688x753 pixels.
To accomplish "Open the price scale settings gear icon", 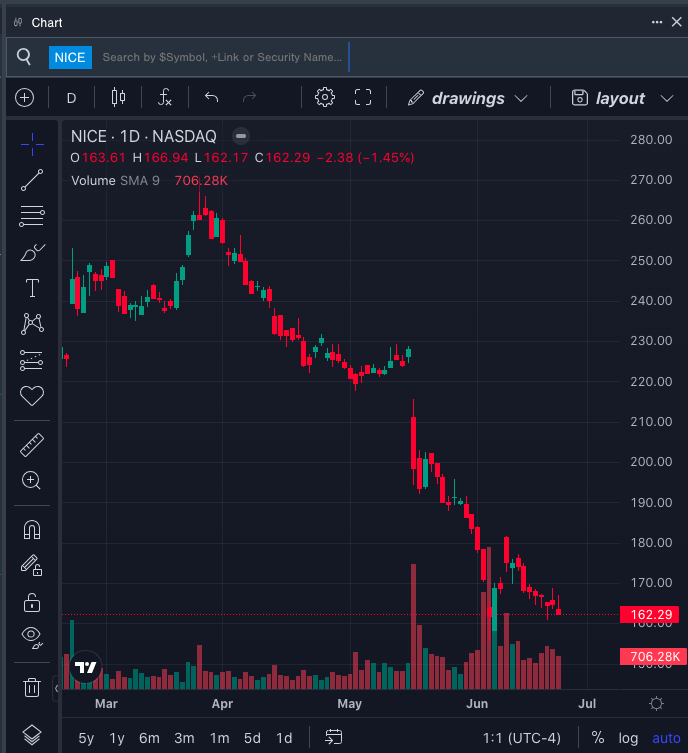I will [x=656, y=704].
